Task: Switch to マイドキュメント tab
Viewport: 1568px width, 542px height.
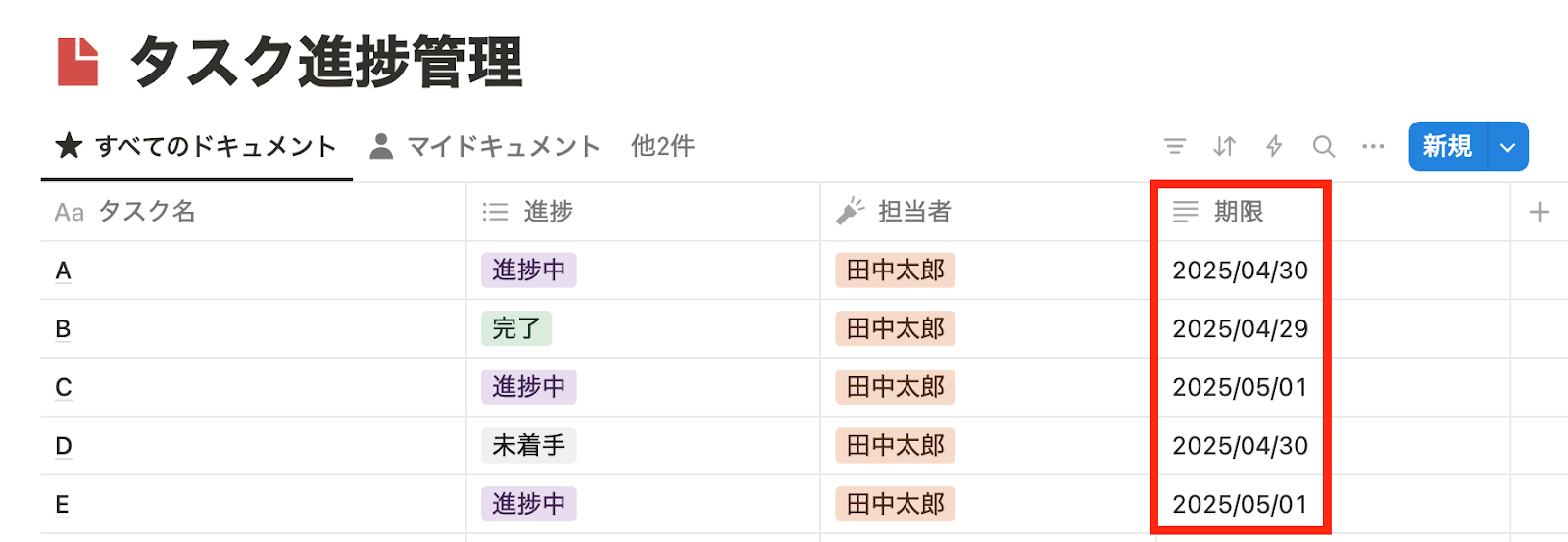Action: tap(485, 147)
